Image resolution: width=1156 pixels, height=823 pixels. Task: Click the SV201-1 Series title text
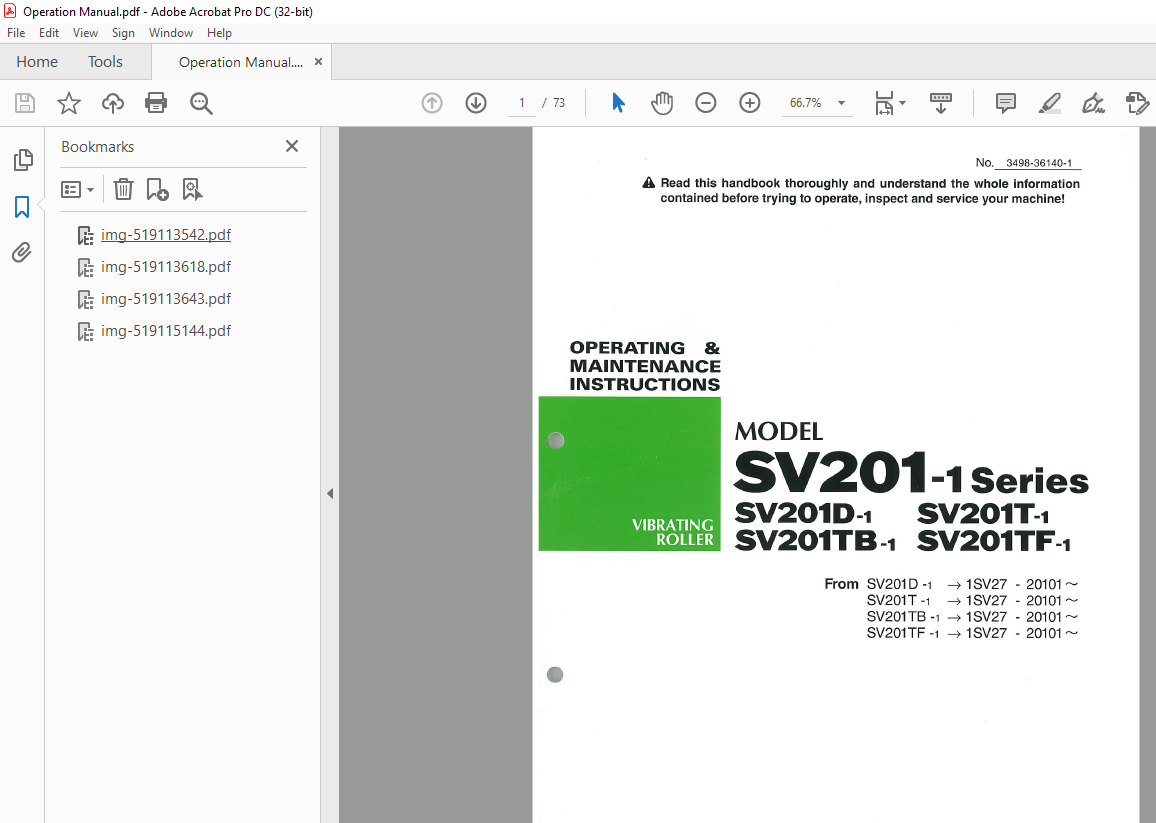[x=911, y=473]
